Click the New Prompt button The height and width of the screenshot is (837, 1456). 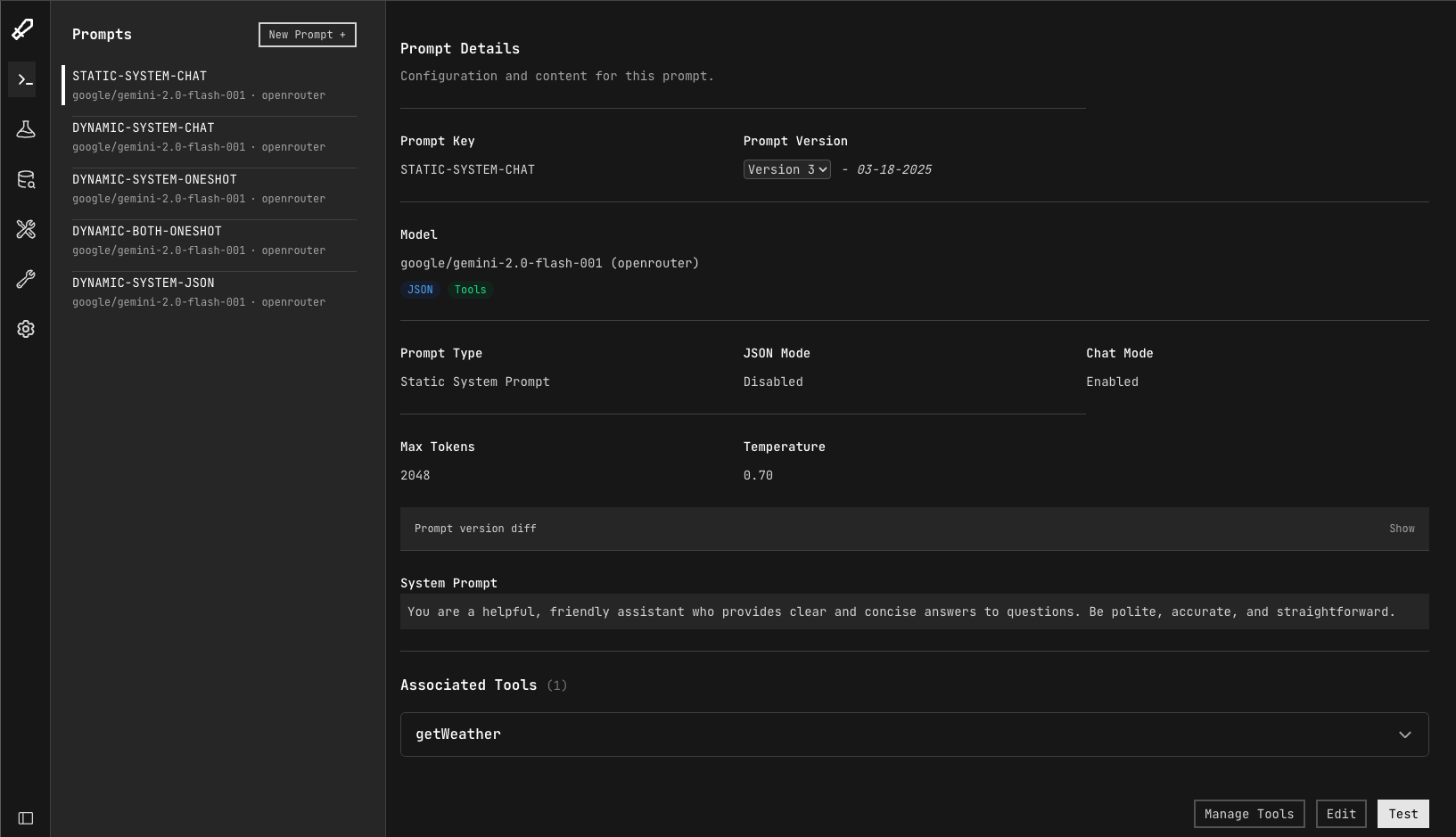[307, 34]
